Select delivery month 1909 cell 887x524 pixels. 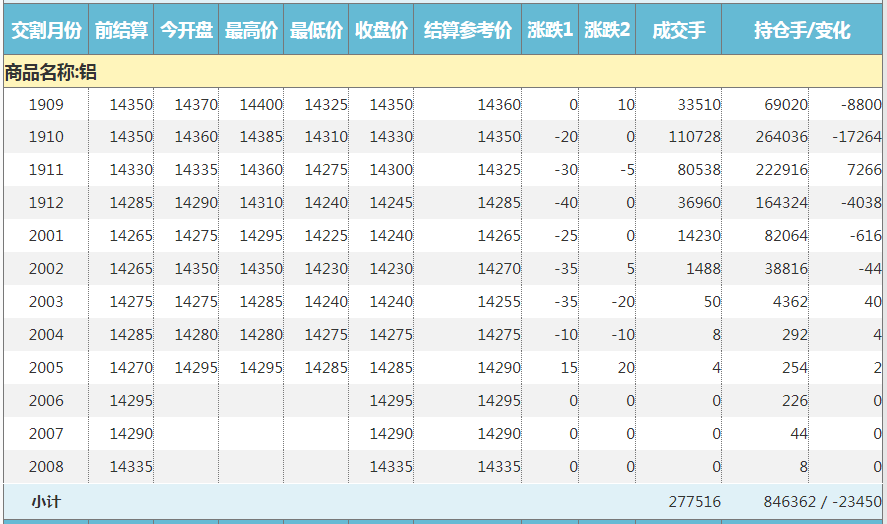click(46, 104)
